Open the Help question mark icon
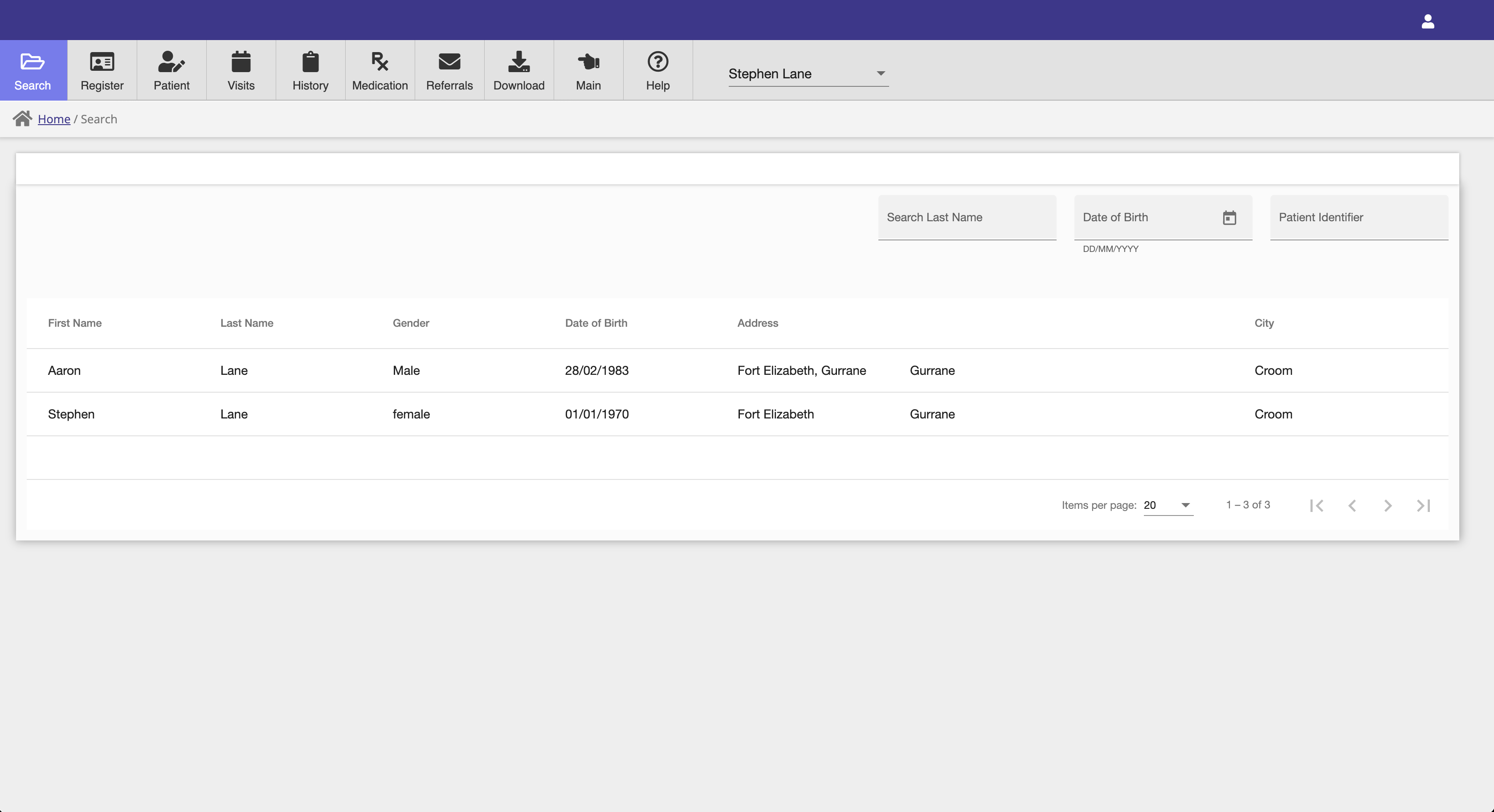The height and width of the screenshot is (812, 1494). tap(658, 61)
